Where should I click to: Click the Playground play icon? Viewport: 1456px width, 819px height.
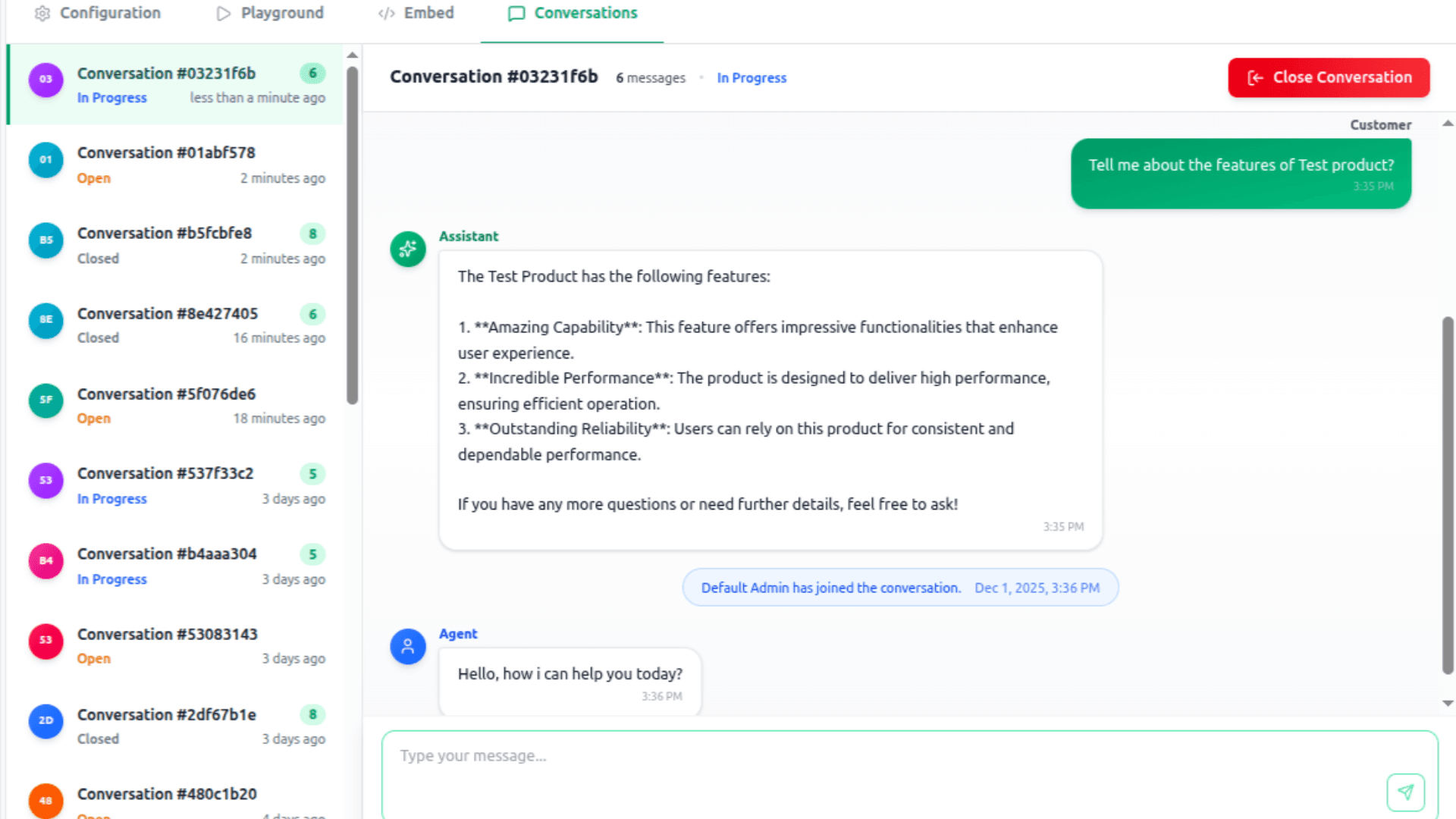click(x=223, y=13)
